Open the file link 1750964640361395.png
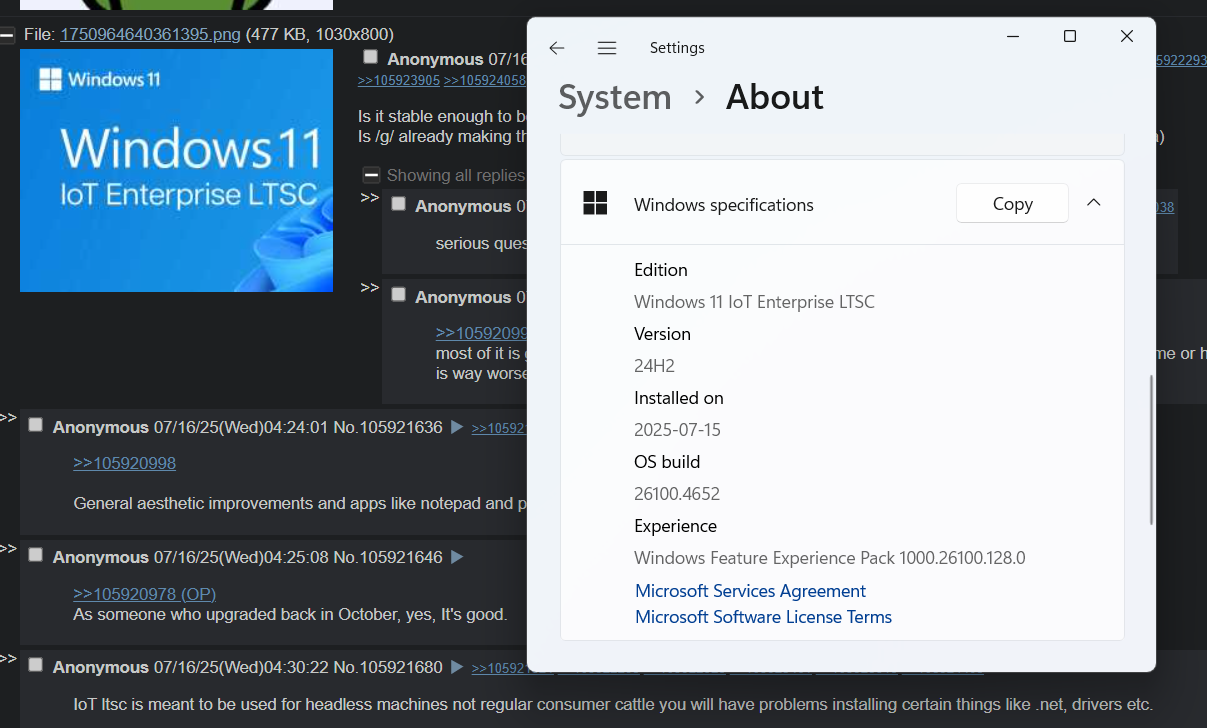This screenshot has width=1207, height=728. [150, 34]
